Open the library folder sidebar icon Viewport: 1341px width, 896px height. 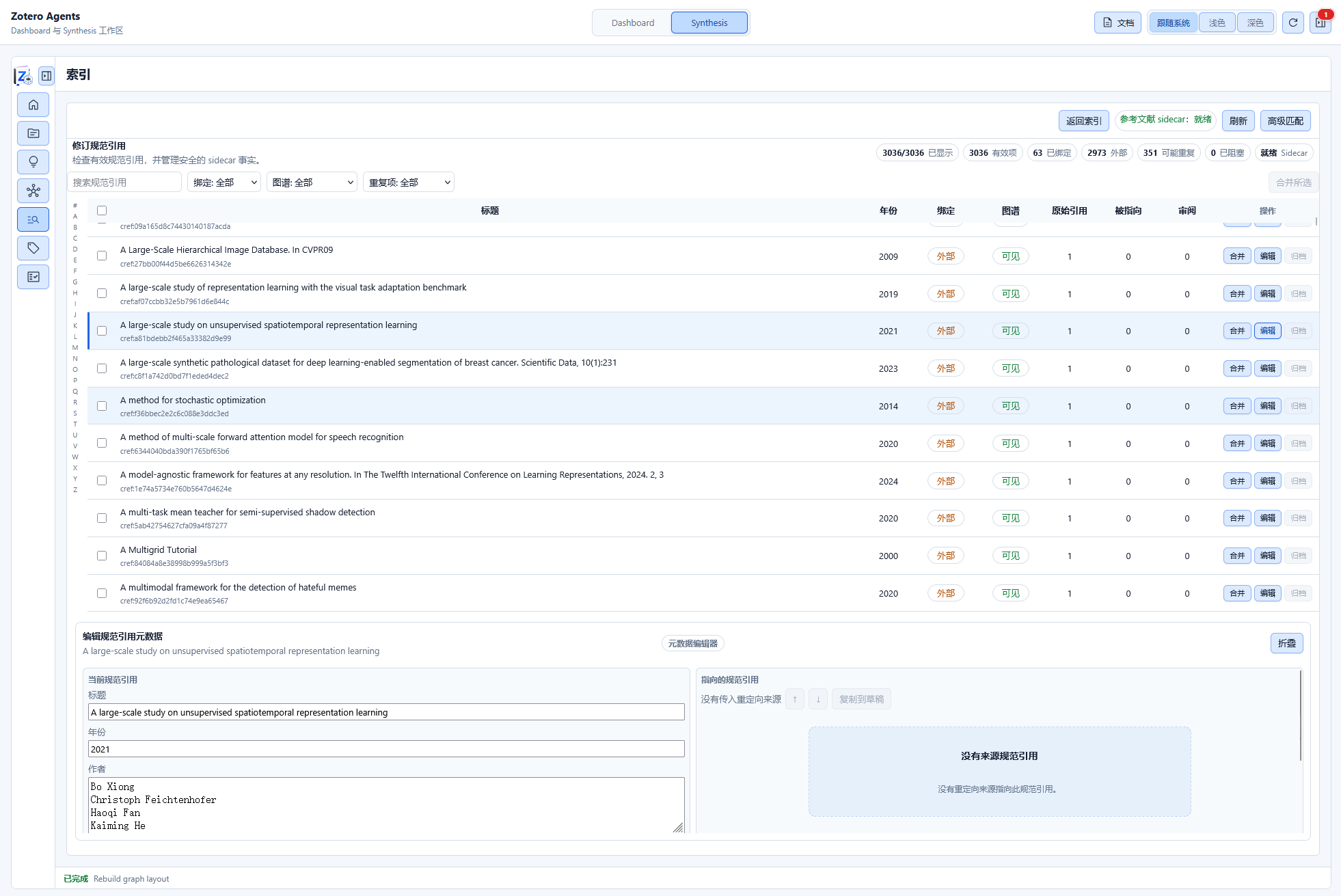pyautogui.click(x=33, y=133)
